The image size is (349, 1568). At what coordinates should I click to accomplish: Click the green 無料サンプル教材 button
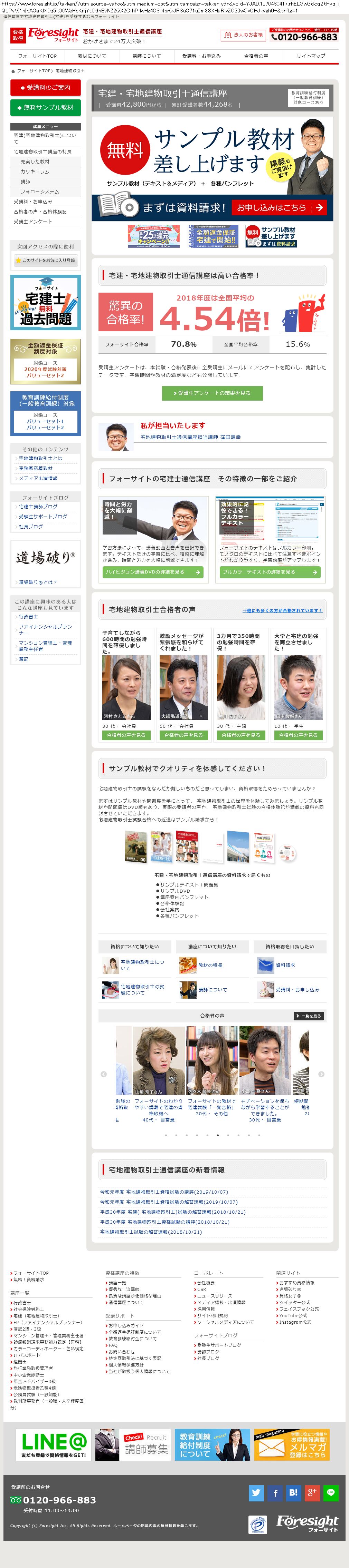point(46,108)
